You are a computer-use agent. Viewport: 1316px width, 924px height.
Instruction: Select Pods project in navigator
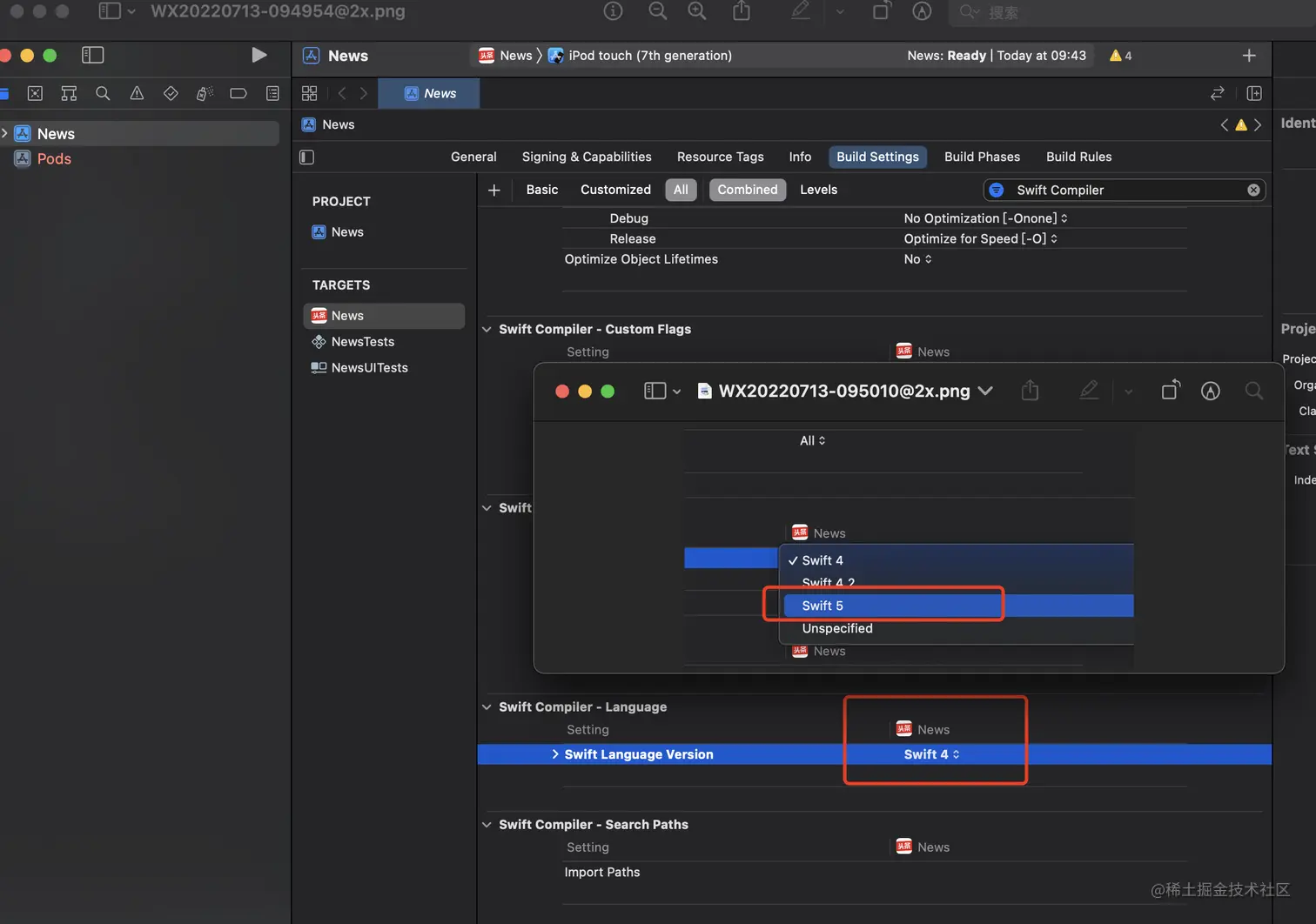[x=53, y=158]
